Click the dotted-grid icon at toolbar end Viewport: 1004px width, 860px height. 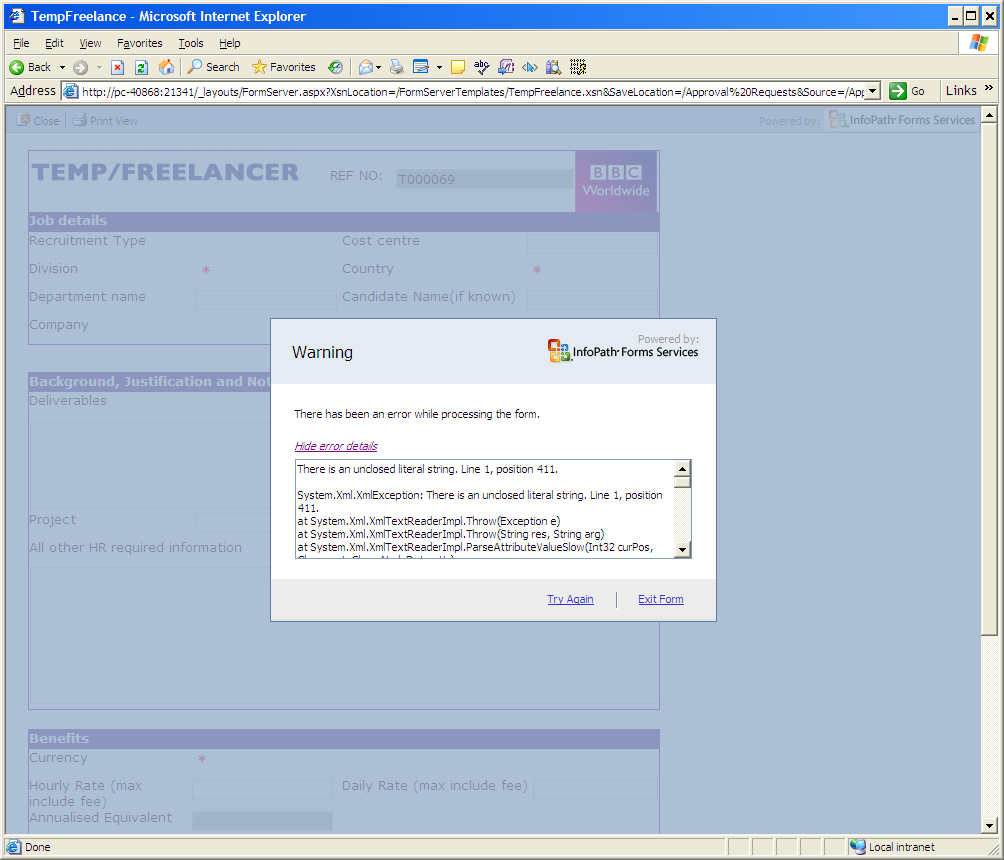coord(578,67)
